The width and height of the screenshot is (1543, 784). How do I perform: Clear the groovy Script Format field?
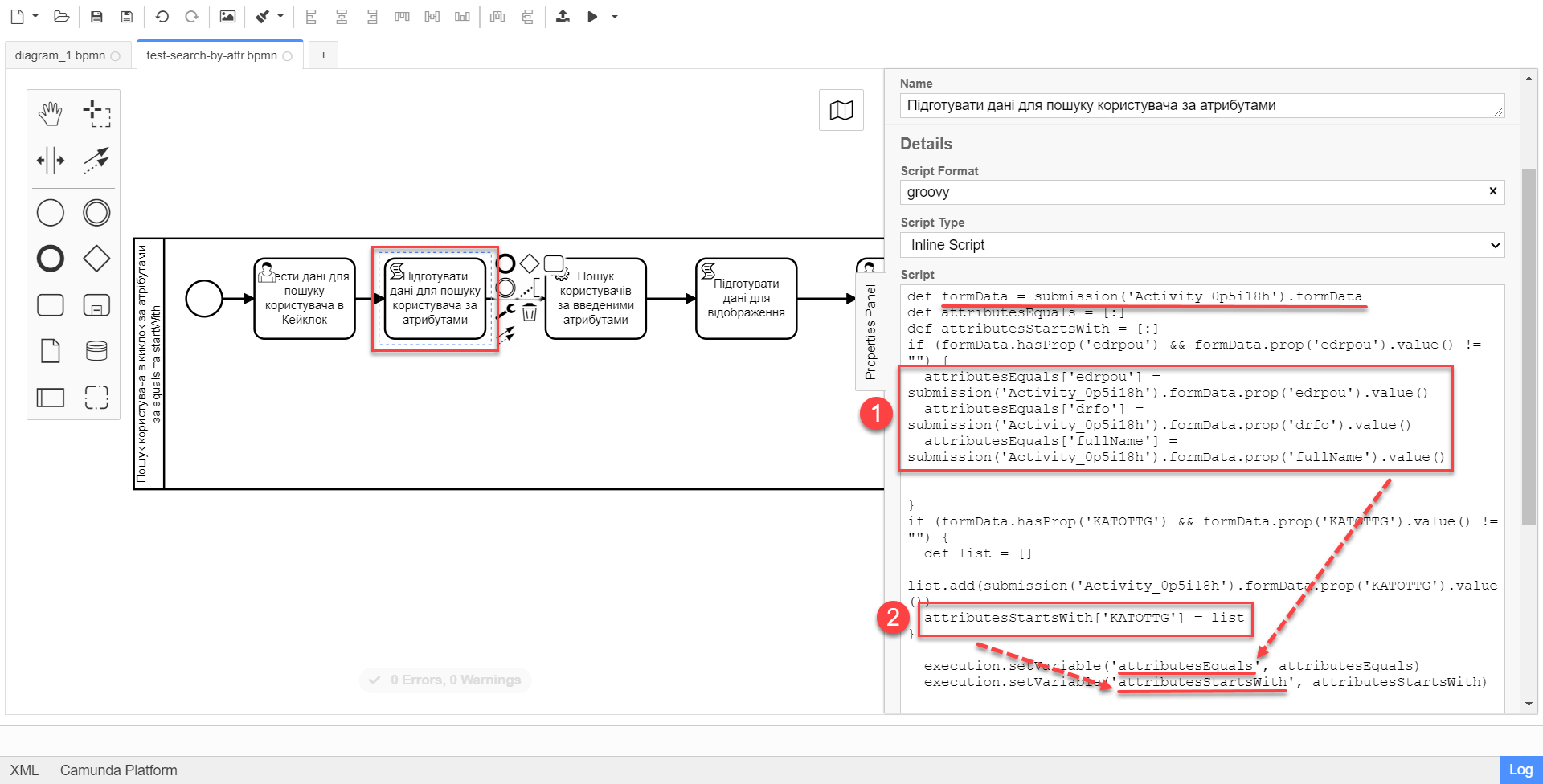1492,191
